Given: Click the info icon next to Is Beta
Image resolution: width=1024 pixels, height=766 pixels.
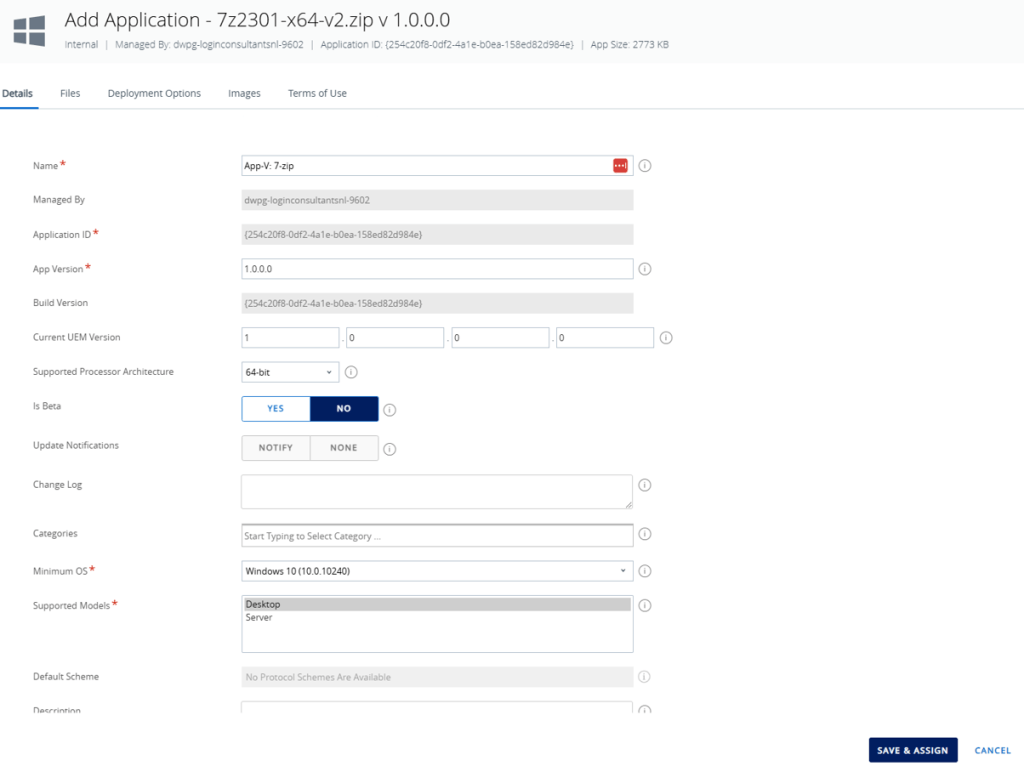Looking at the screenshot, I should [390, 409].
